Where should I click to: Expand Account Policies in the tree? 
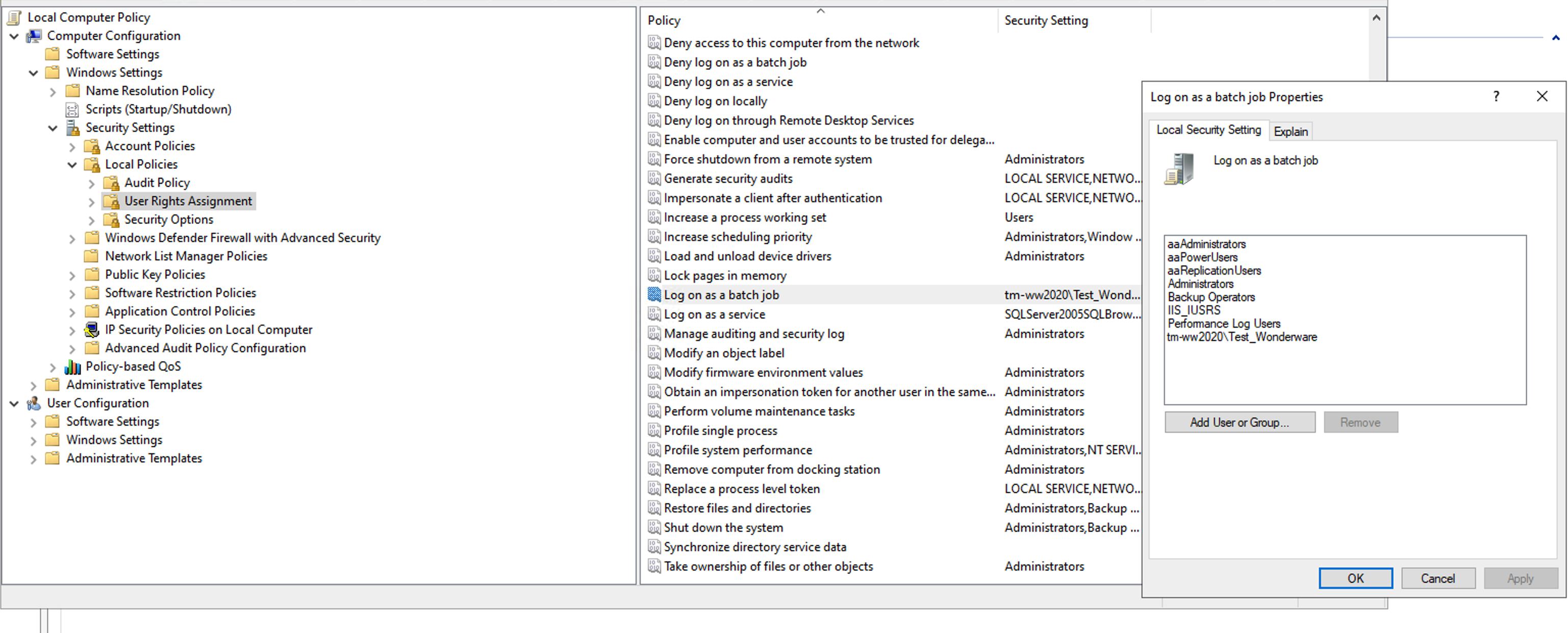[x=72, y=146]
